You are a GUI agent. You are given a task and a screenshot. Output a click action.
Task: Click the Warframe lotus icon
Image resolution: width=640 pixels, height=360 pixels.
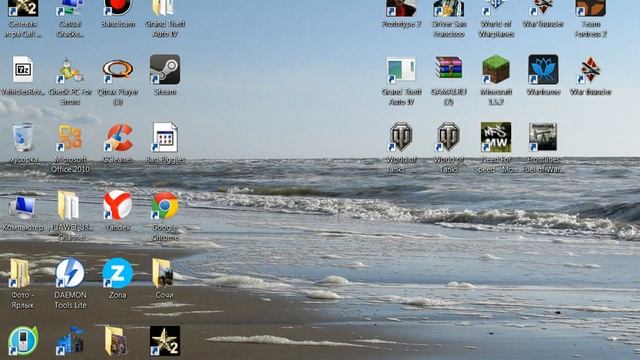543,69
